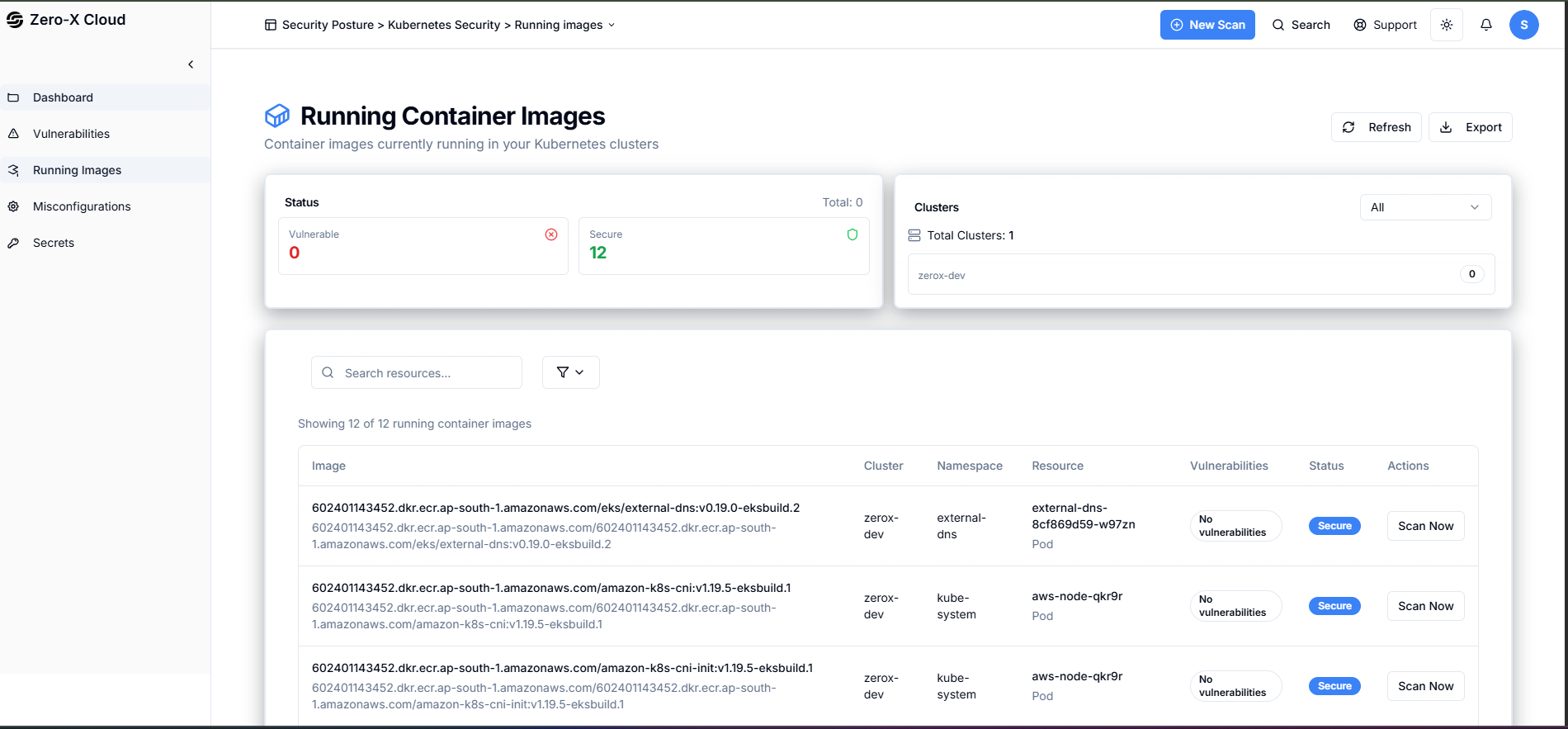Click the Running Container Images cube icon
Viewport: 1568px width, 729px height.
(277, 116)
